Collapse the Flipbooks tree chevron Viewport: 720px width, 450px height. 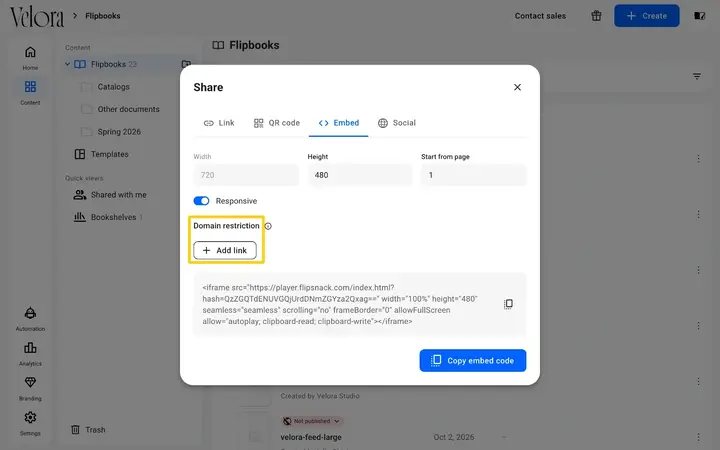tap(68, 64)
